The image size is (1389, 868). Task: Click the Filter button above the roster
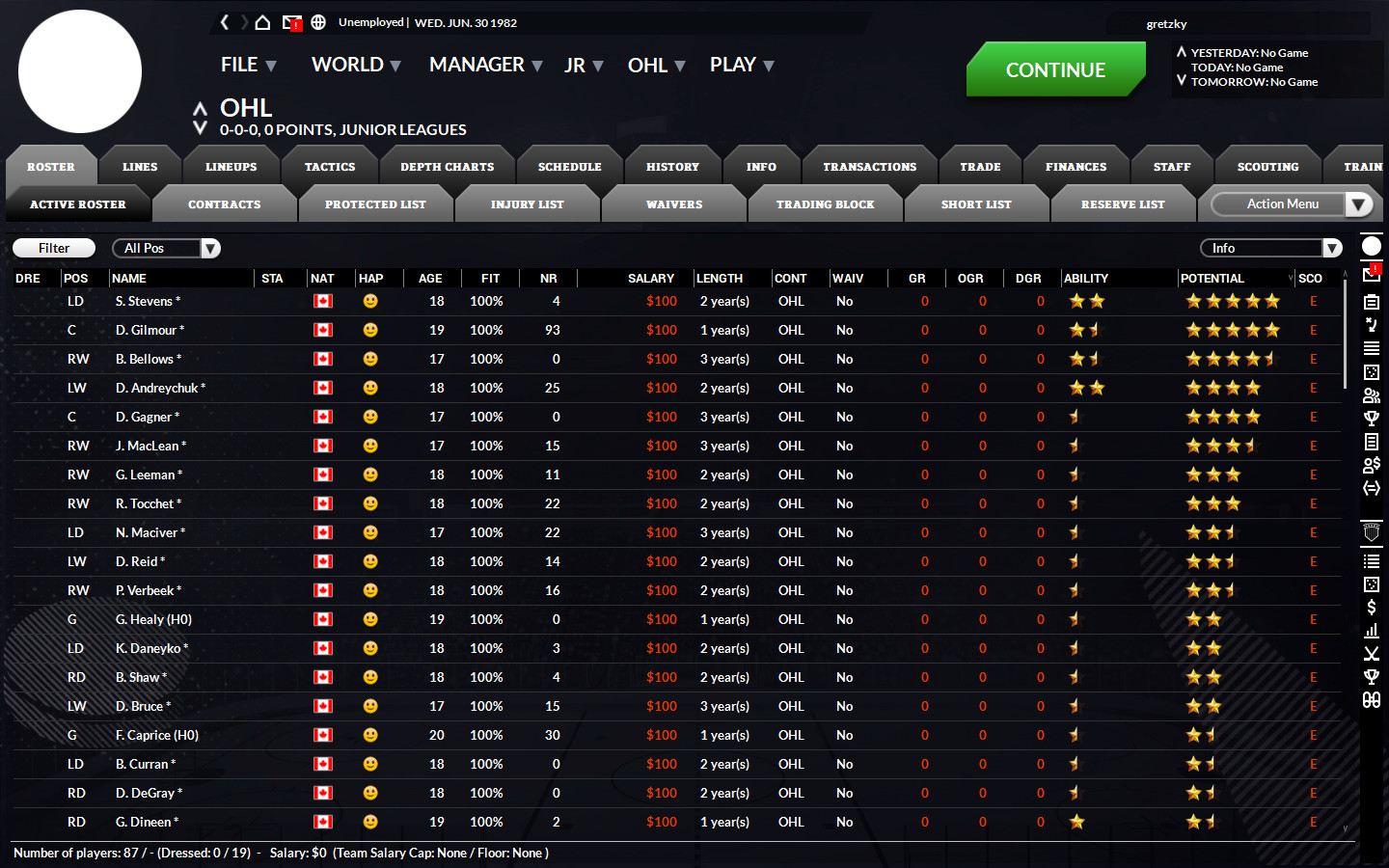[x=53, y=248]
